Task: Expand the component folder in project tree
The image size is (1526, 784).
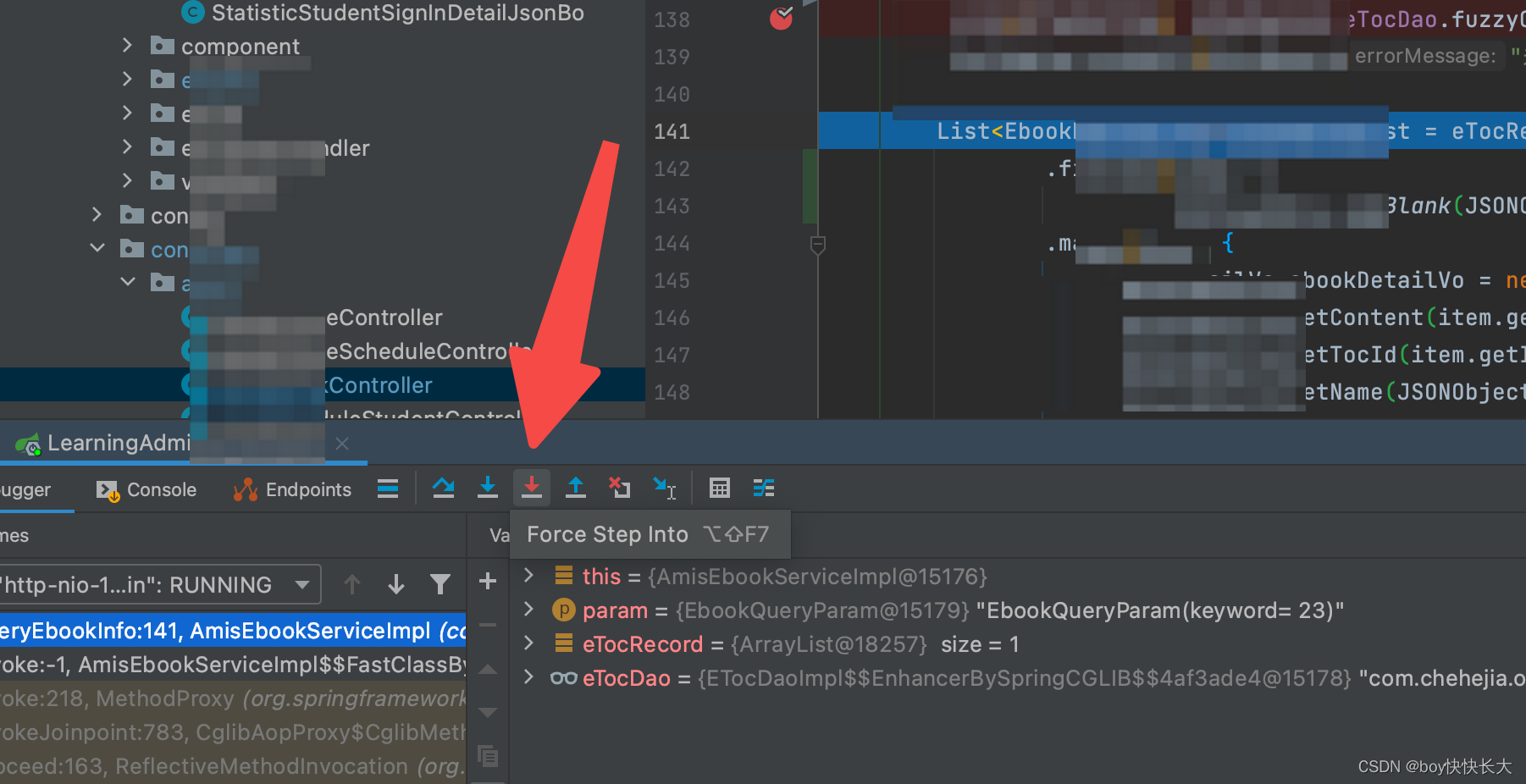Action: click(127, 45)
